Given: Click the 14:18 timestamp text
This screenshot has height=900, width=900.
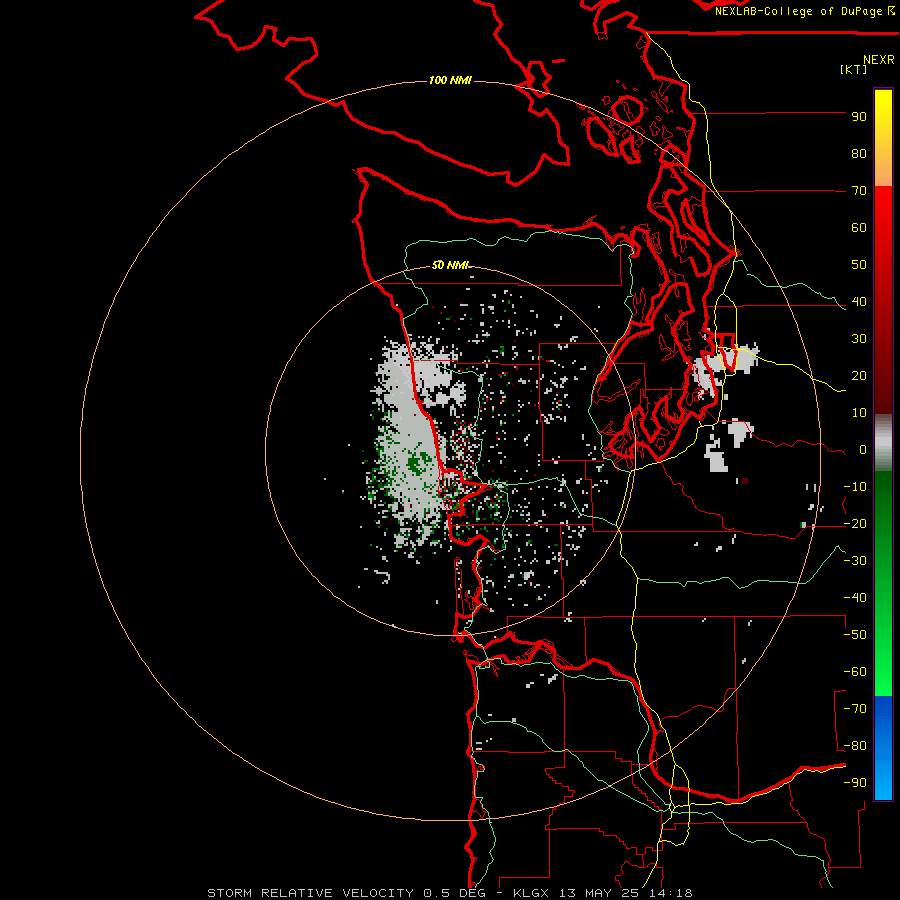Looking at the screenshot, I should 671,893.
